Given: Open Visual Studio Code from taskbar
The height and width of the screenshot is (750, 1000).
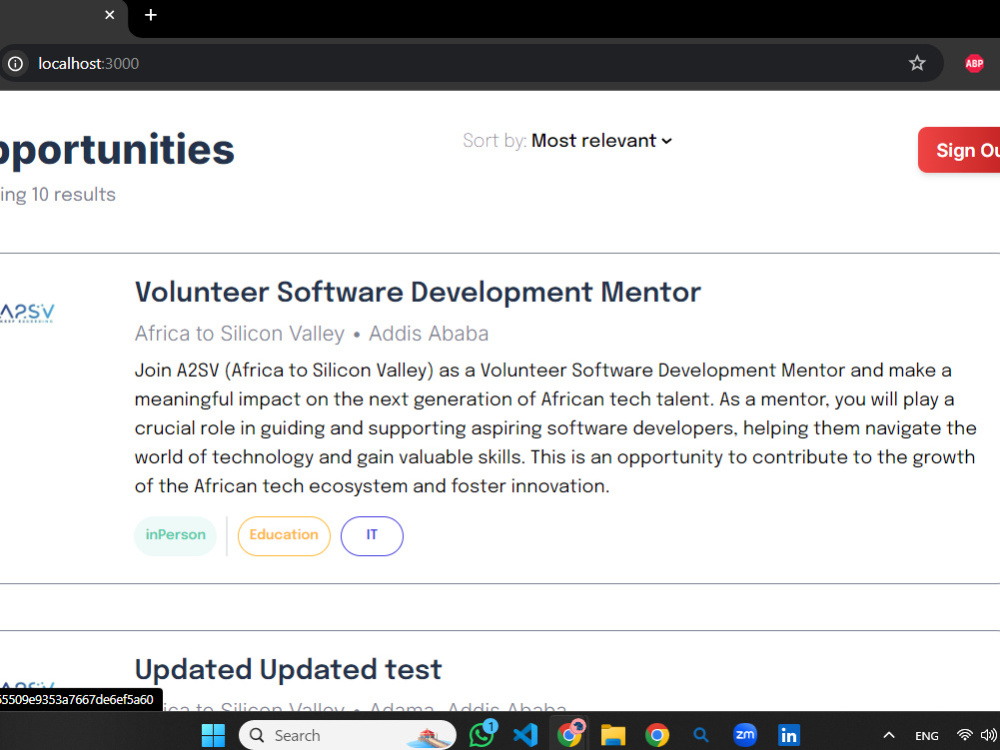Looking at the screenshot, I should pyautogui.click(x=526, y=735).
